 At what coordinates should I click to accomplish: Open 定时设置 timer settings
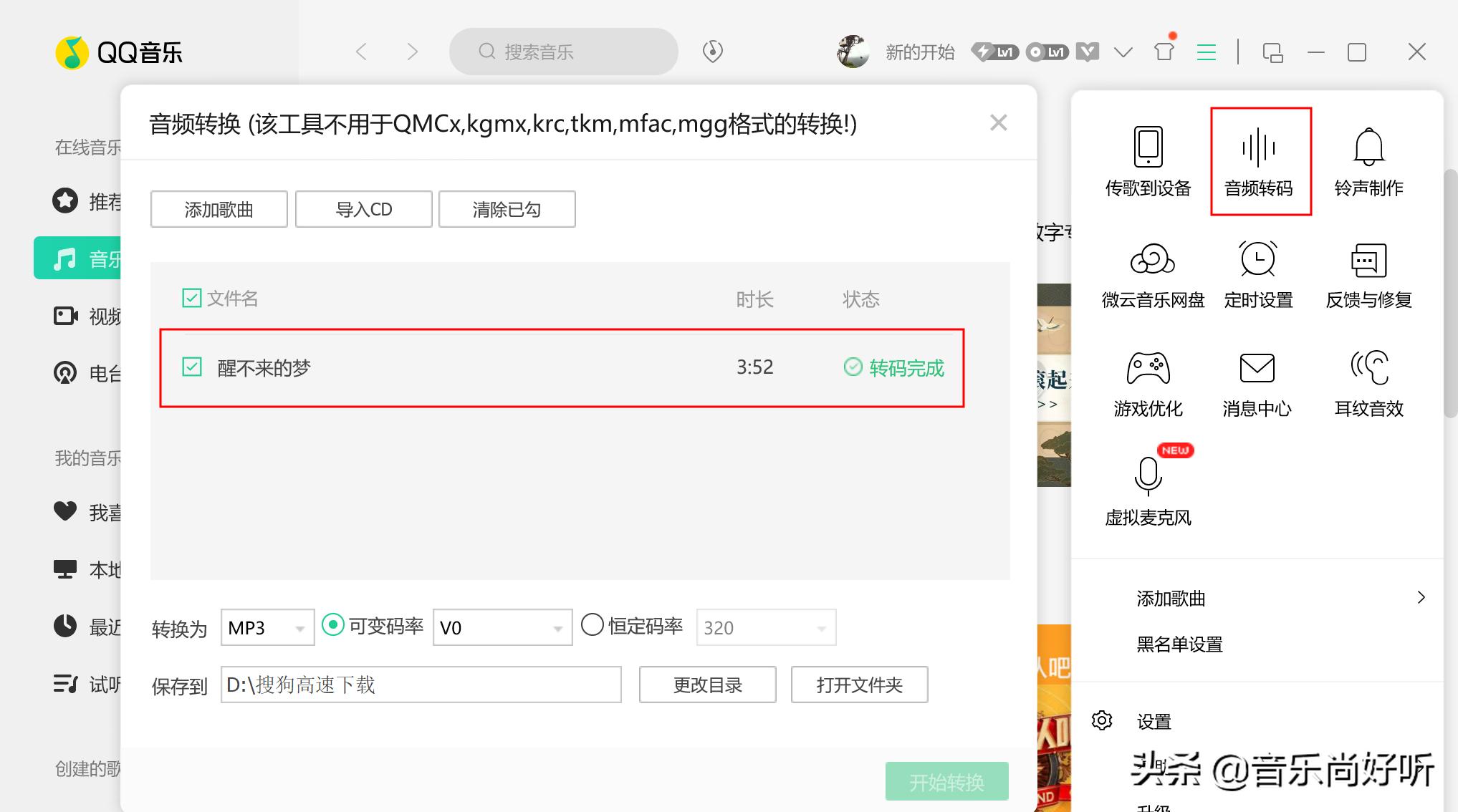point(1257,274)
